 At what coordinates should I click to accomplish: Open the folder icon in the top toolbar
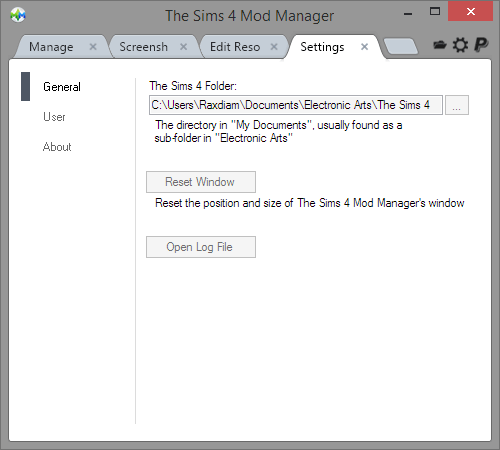440,45
